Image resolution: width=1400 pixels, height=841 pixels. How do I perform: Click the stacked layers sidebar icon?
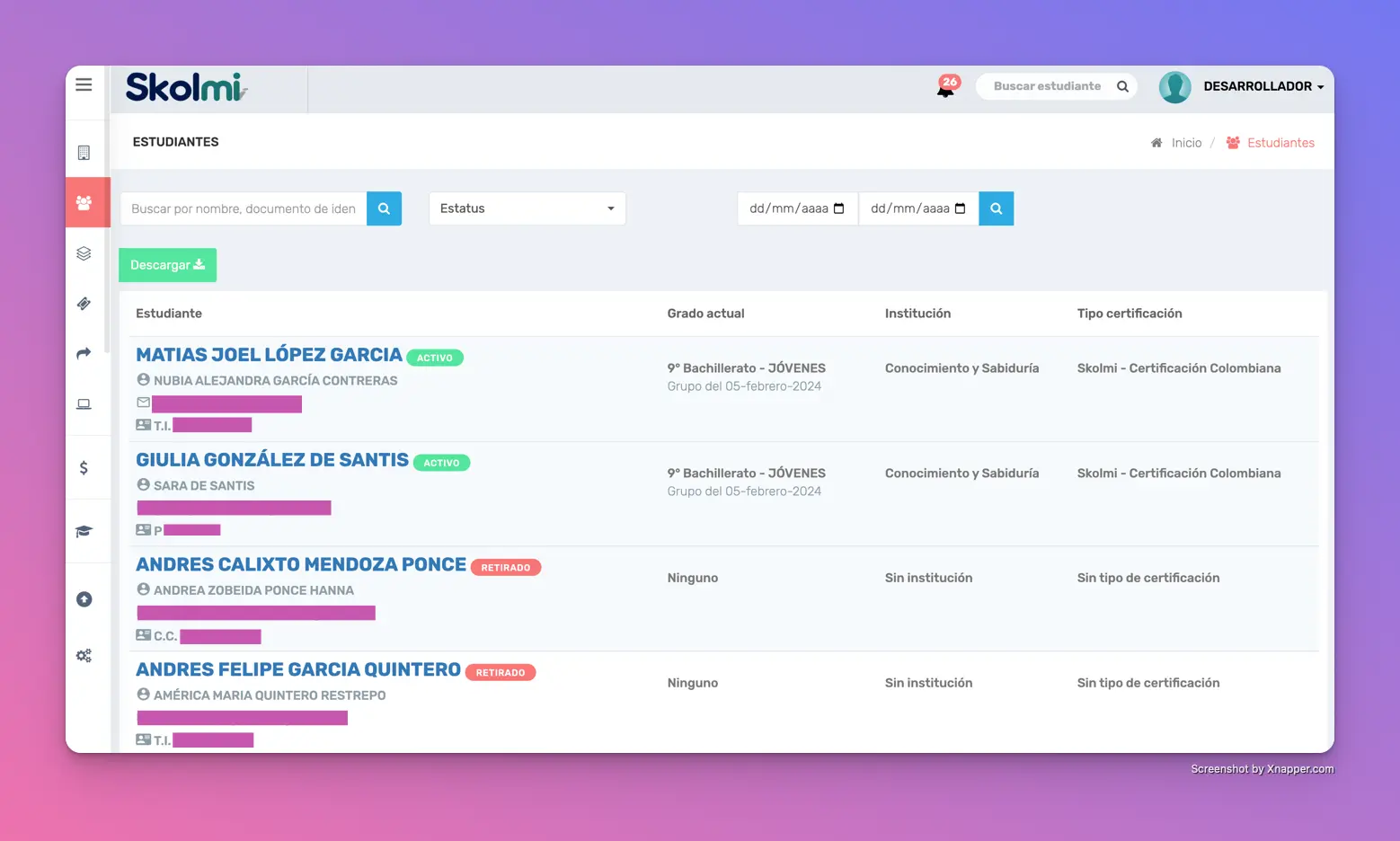[x=84, y=253]
